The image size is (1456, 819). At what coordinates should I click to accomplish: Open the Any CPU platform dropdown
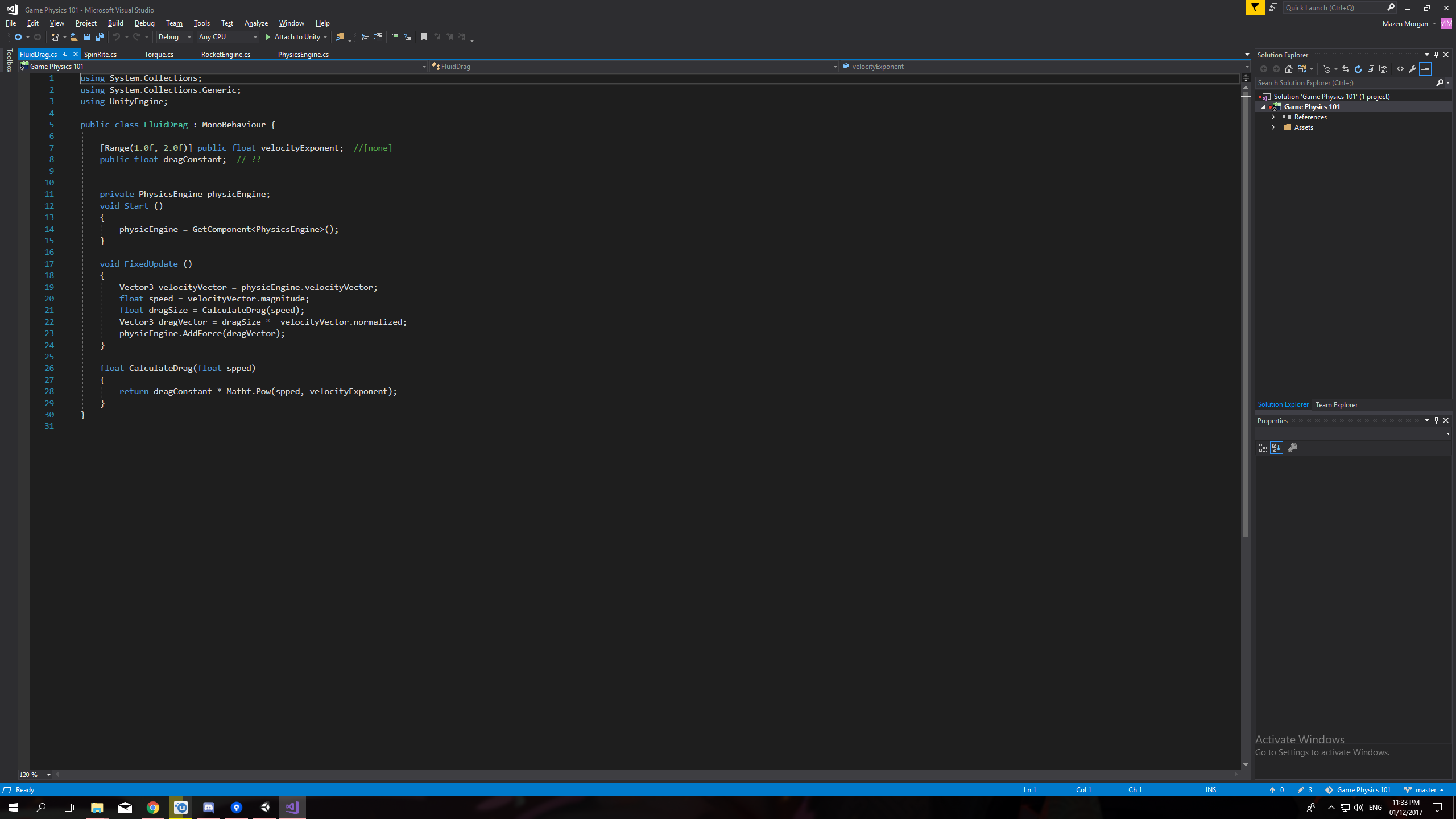pyautogui.click(x=227, y=37)
